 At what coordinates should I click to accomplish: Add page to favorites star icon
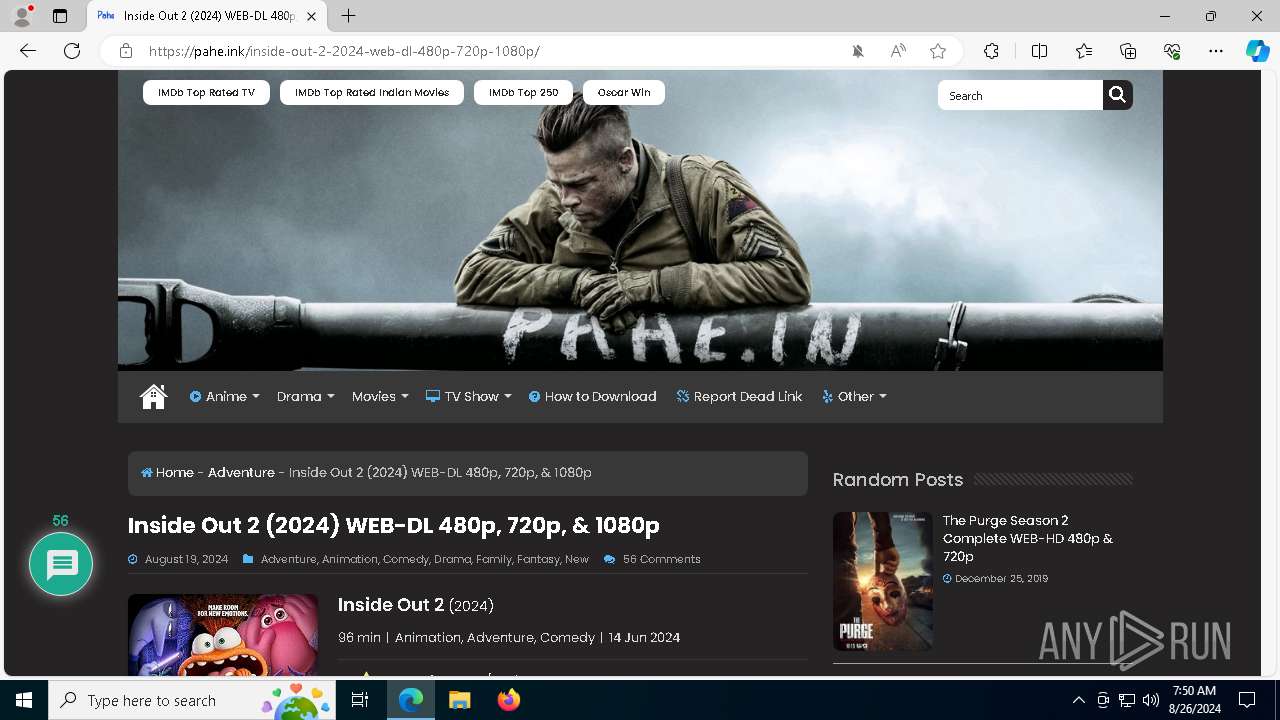(x=938, y=51)
